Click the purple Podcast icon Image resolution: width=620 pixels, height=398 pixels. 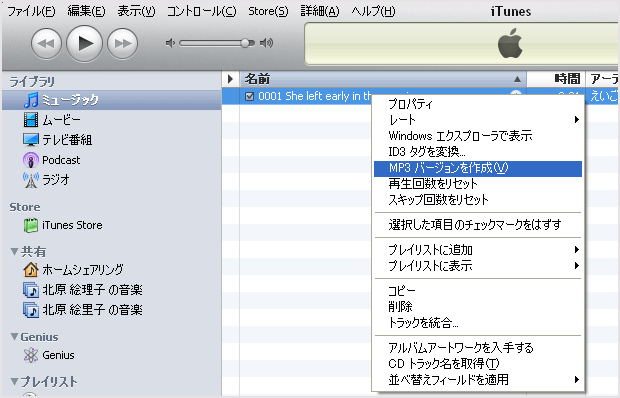31,160
